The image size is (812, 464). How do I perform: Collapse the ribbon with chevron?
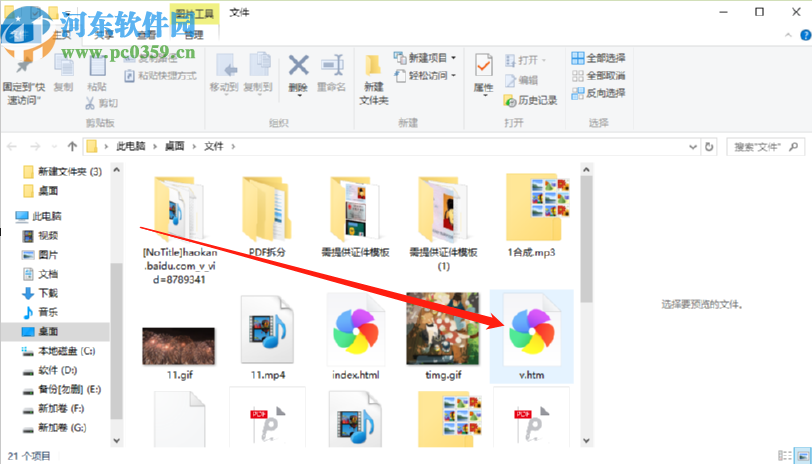click(x=788, y=35)
